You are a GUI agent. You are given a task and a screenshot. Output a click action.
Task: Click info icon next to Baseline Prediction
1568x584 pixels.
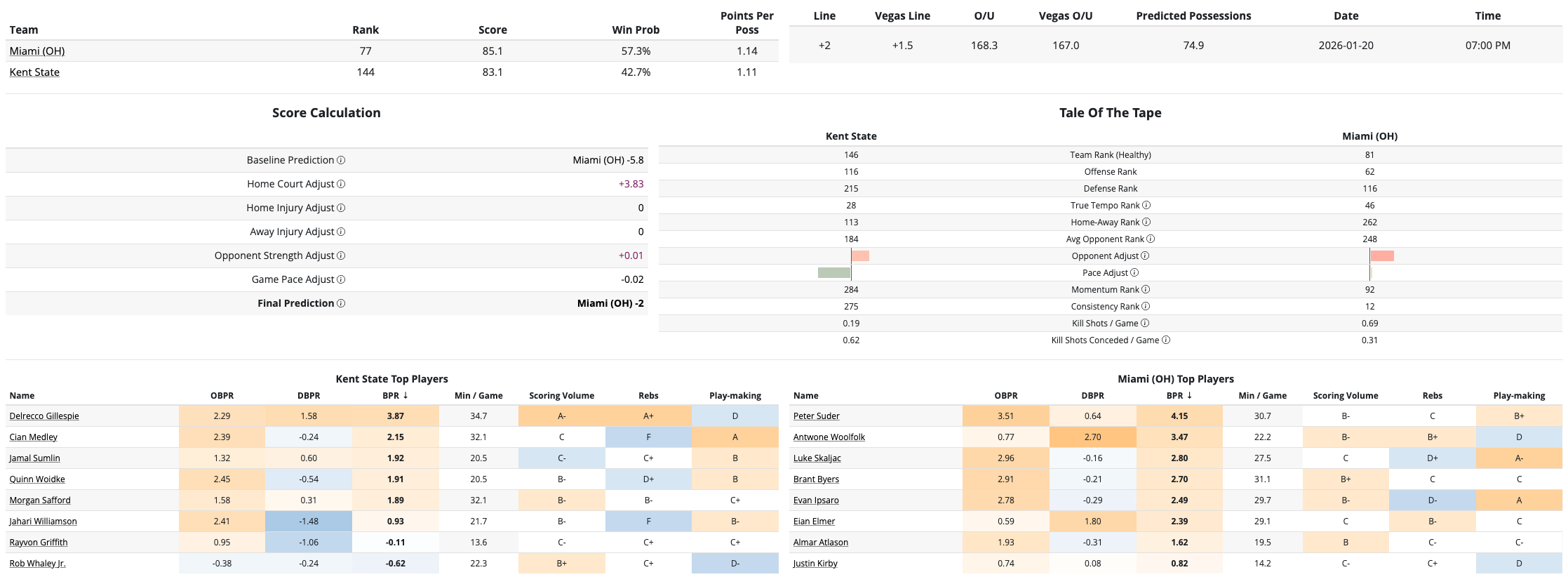coord(341,160)
